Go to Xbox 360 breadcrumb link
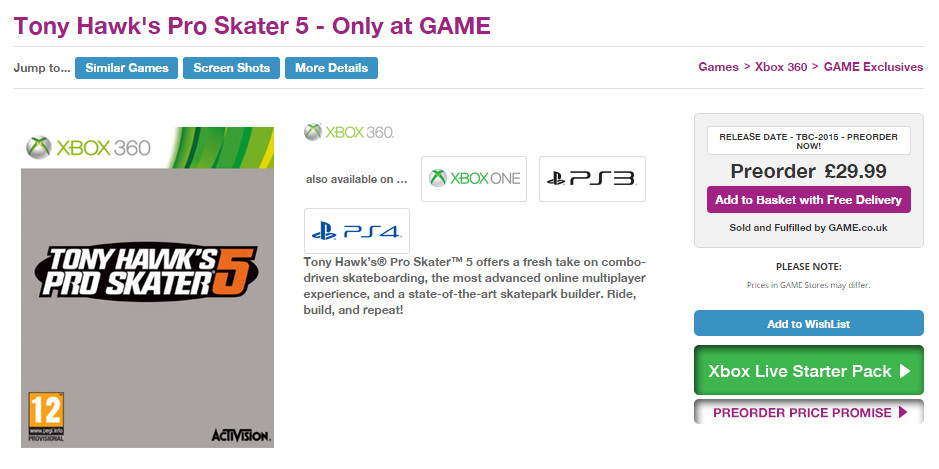This screenshot has height=469, width=939. pos(782,68)
